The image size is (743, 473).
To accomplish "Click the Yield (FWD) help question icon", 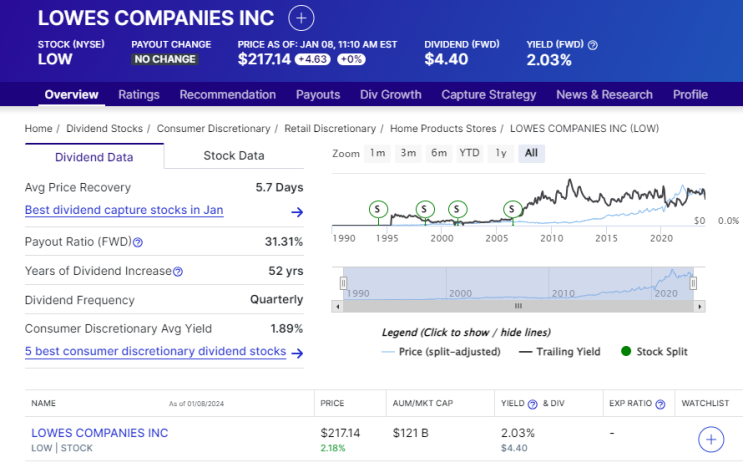I will (x=593, y=45).
